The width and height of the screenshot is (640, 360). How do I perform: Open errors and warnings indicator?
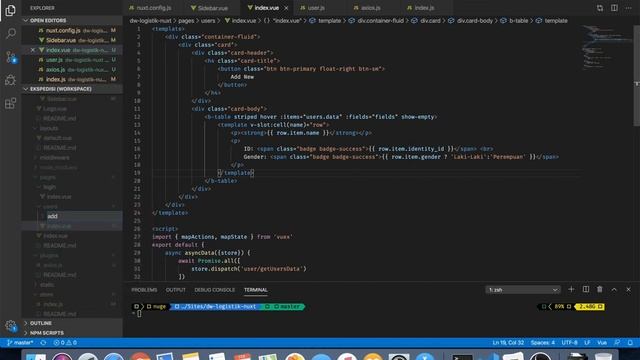click(x=65, y=342)
